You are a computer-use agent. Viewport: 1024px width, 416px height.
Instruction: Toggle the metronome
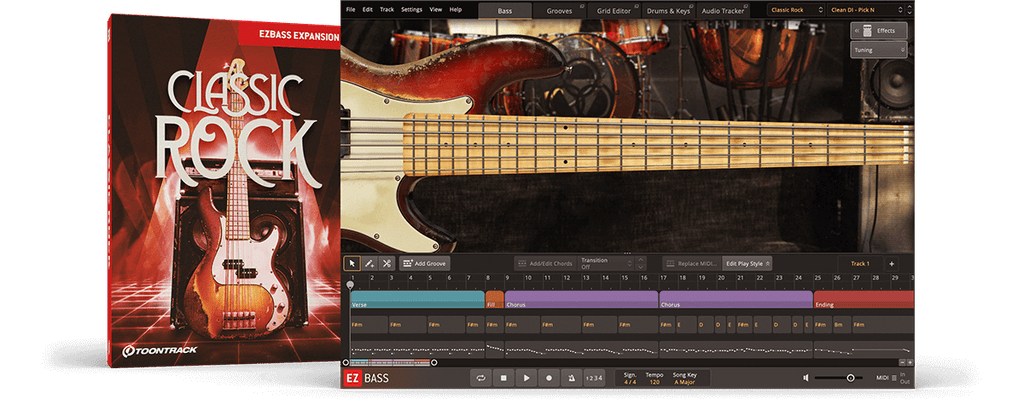571,377
